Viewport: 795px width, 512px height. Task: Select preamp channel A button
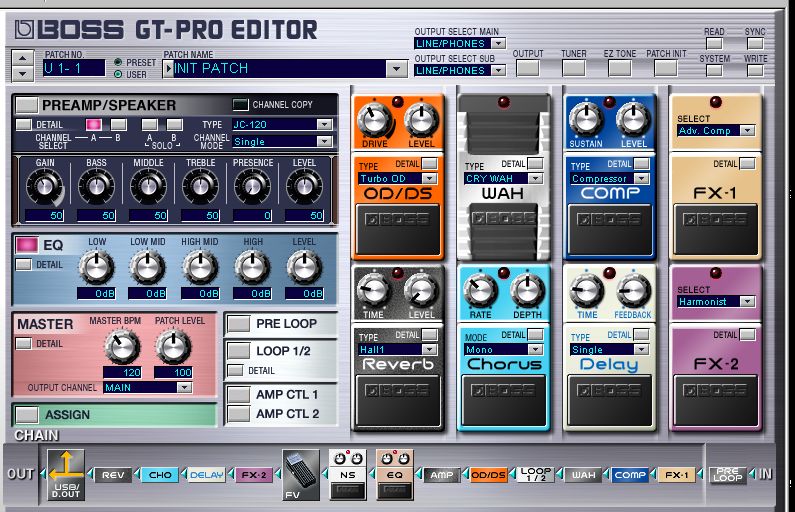pos(94,124)
